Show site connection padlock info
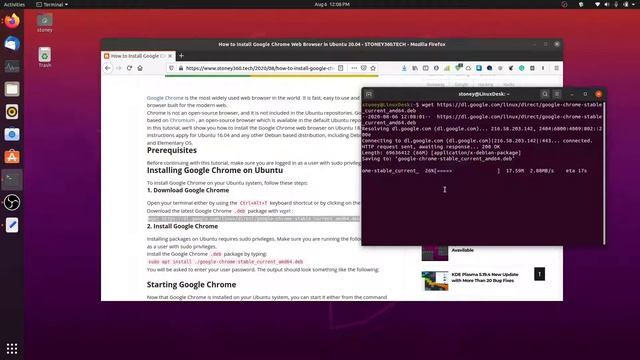Screen dimensions: 640x360 pos(181,68)
